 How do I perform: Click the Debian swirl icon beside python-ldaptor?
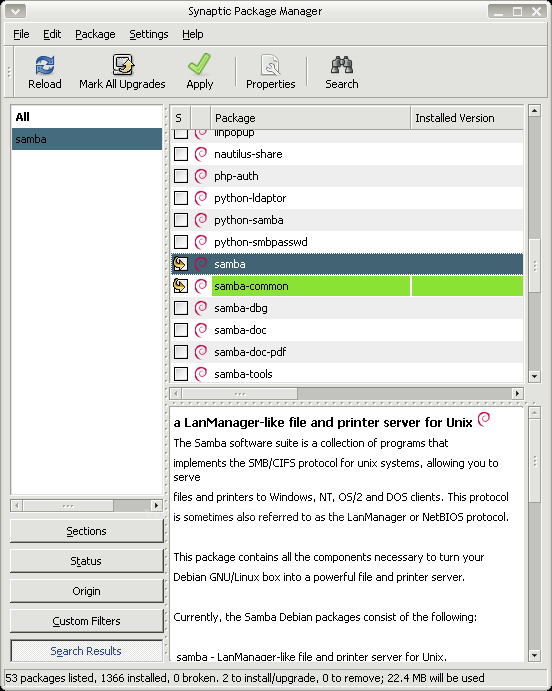pyautogui.click(x=201, y=198)
